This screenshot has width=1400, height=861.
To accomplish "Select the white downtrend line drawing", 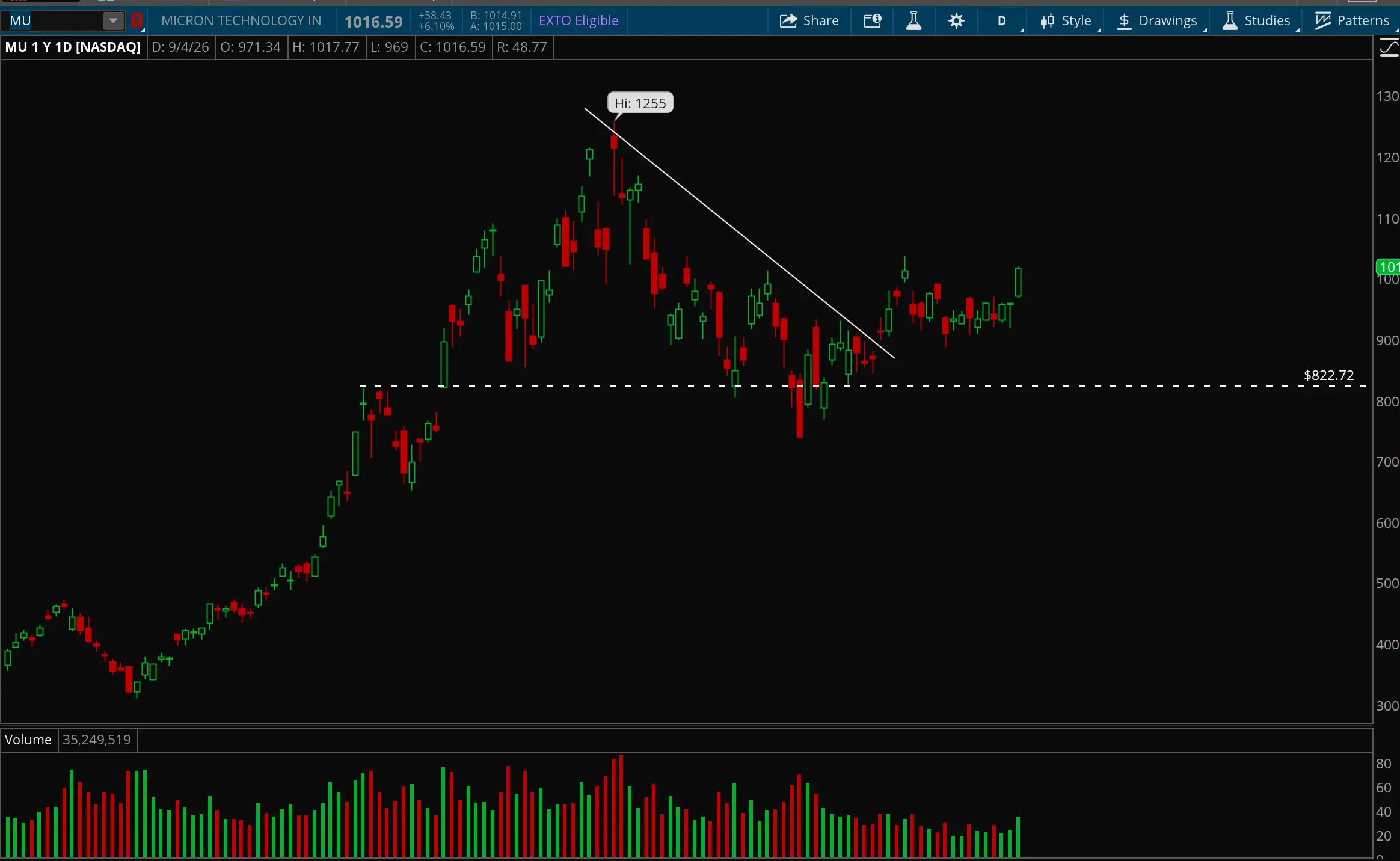I will coord(740,233).
